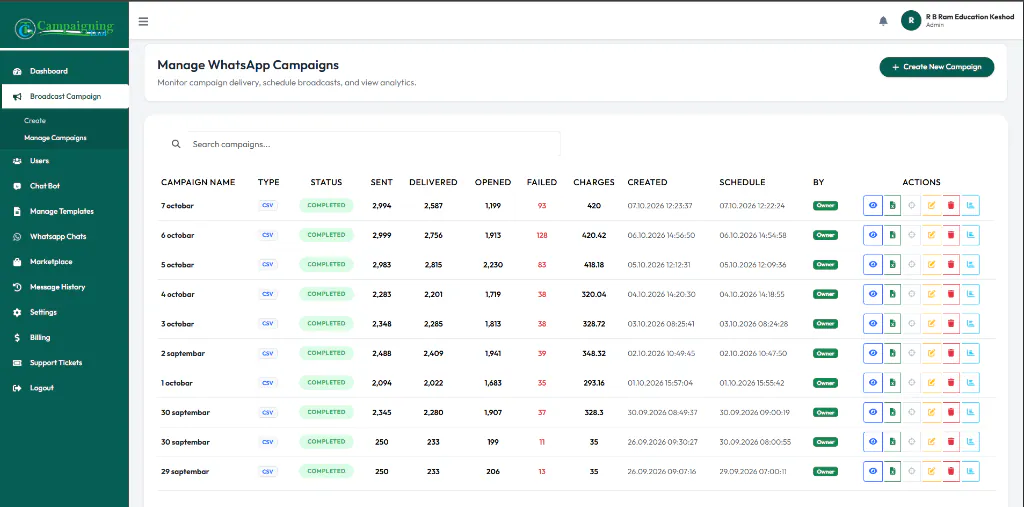Delete the 29 saptembar campaign

click(951, 471)
